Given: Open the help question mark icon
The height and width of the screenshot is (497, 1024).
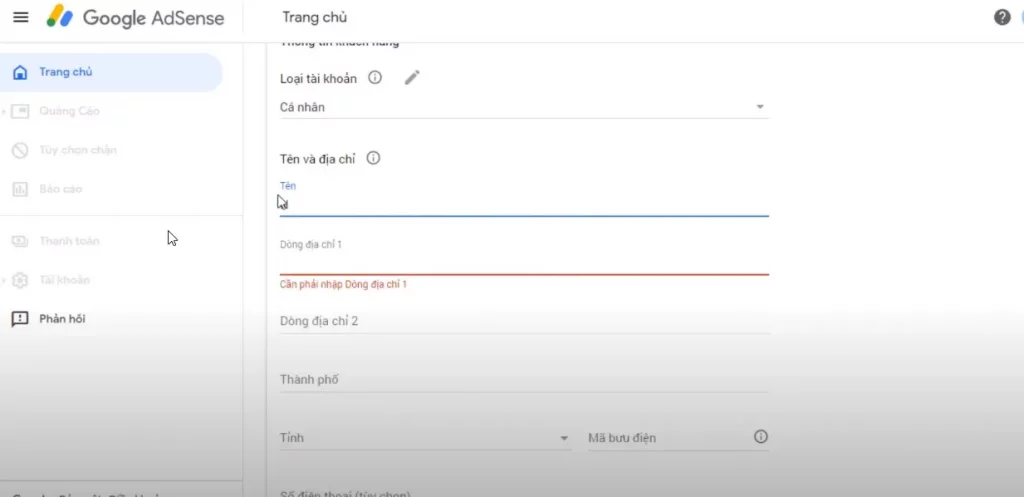Looking at the screenshot, I should point(1002,18).
